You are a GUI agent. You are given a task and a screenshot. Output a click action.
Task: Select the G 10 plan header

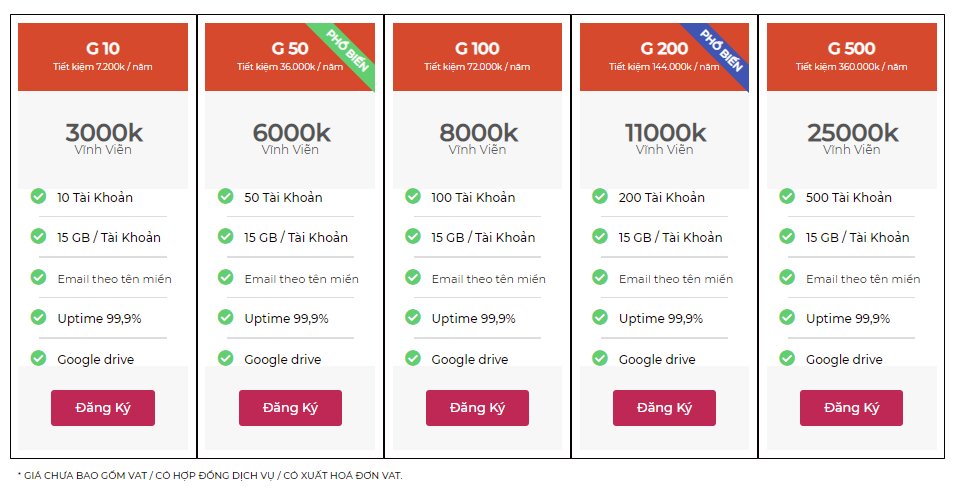(103, 57)
